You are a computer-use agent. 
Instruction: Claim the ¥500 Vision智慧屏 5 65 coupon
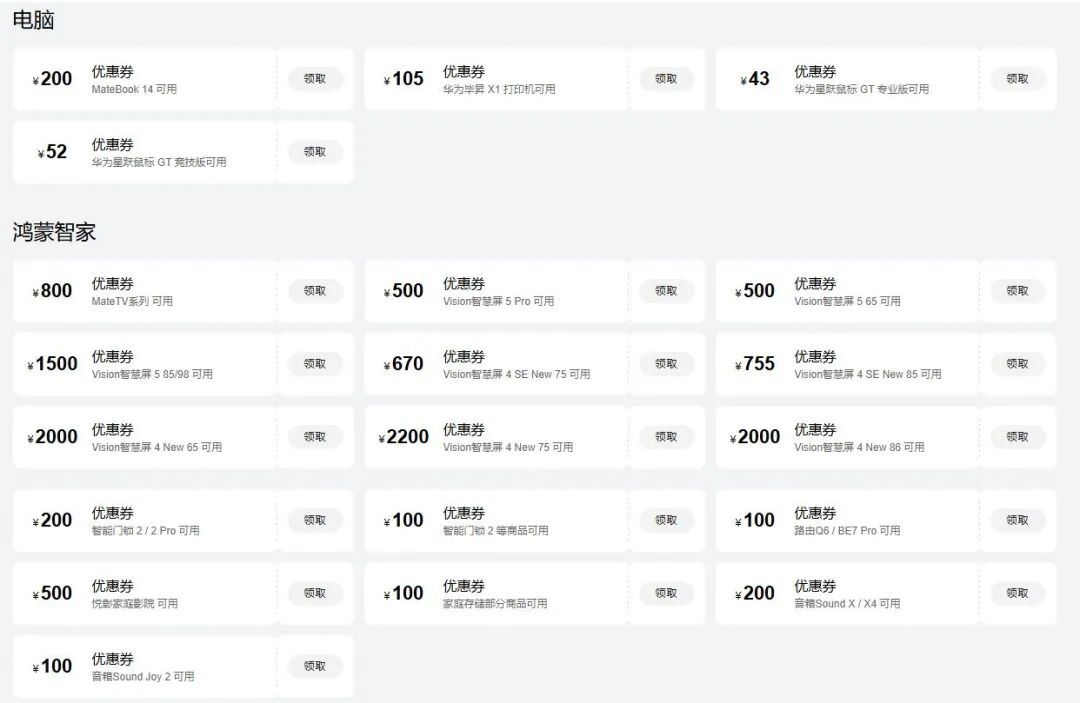tap(1017, 291)
